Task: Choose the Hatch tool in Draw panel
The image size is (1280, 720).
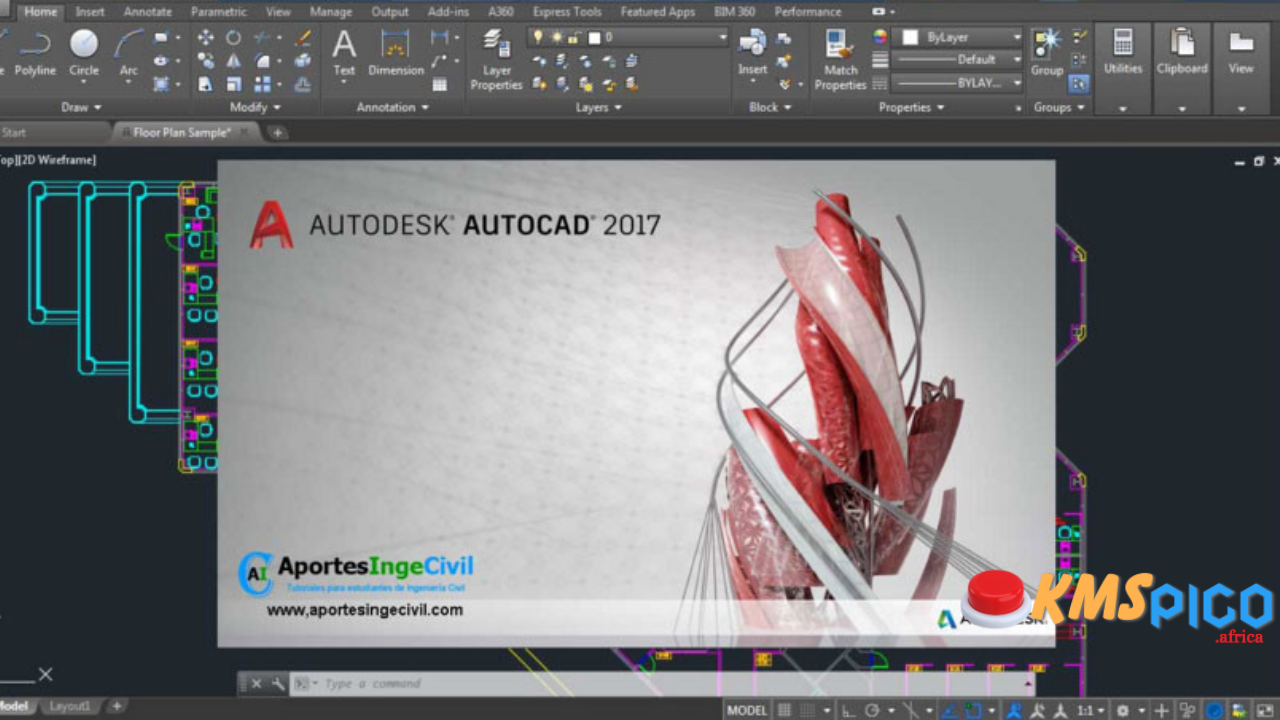Action: pyautogui.click(x=162, y=84)
